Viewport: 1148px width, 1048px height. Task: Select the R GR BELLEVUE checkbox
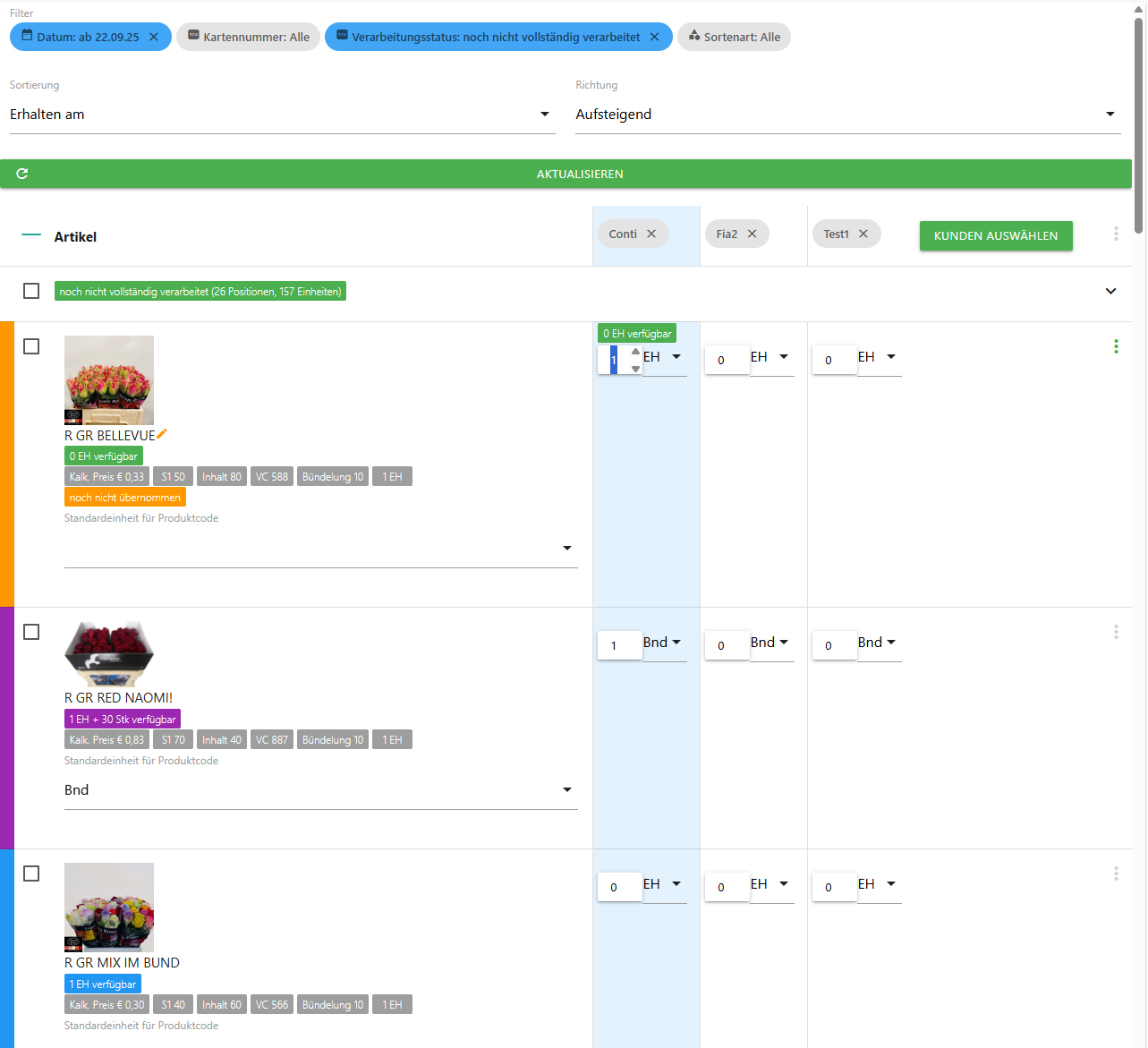coord(31,346)
